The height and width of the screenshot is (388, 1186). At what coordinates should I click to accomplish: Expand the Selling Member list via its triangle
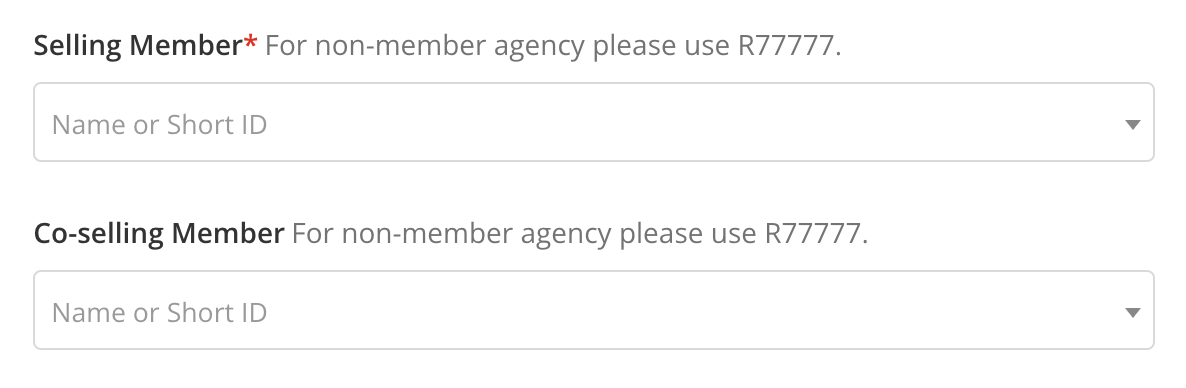(1132, 125)
